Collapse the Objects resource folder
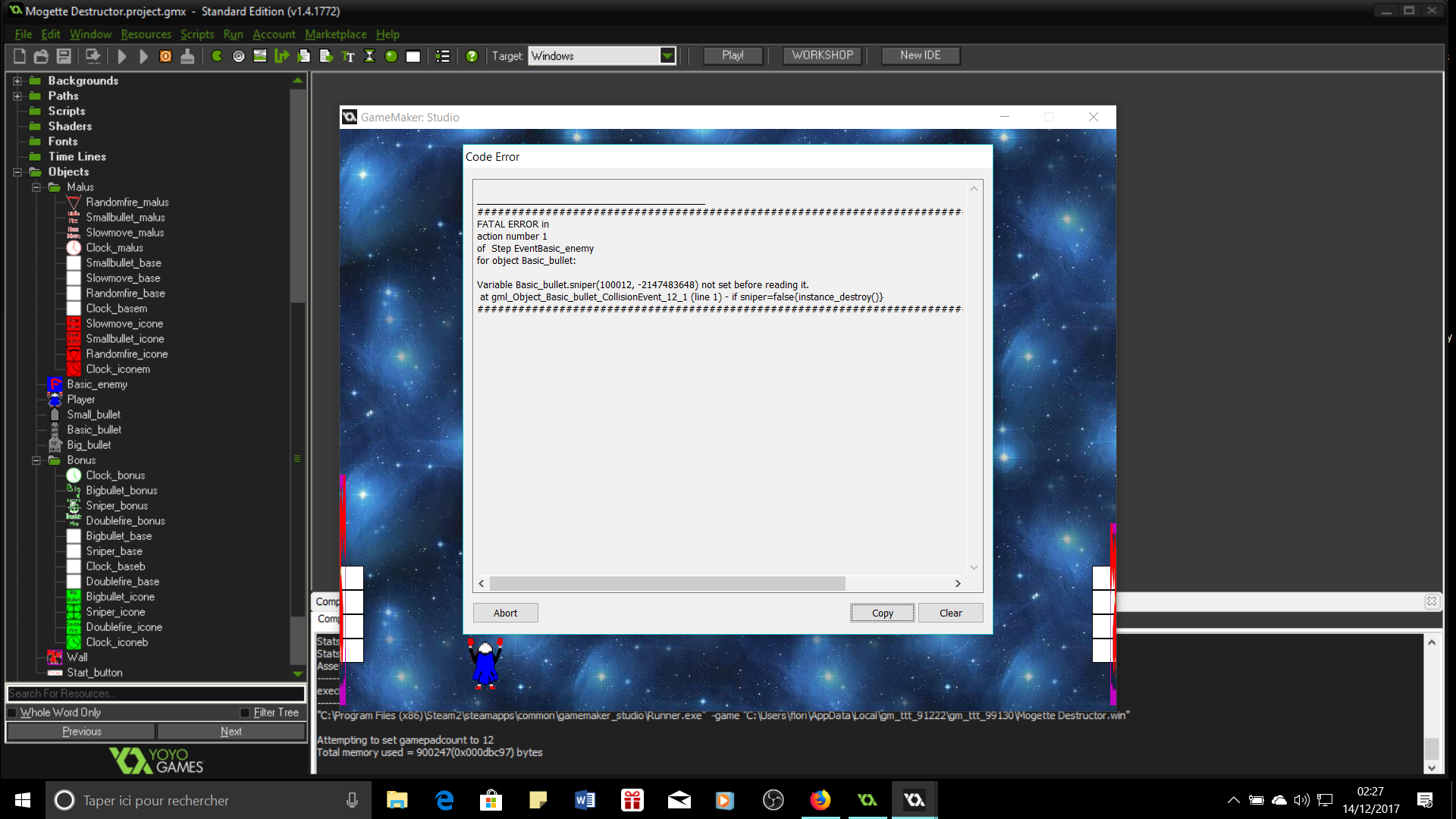 click(17, 172)
